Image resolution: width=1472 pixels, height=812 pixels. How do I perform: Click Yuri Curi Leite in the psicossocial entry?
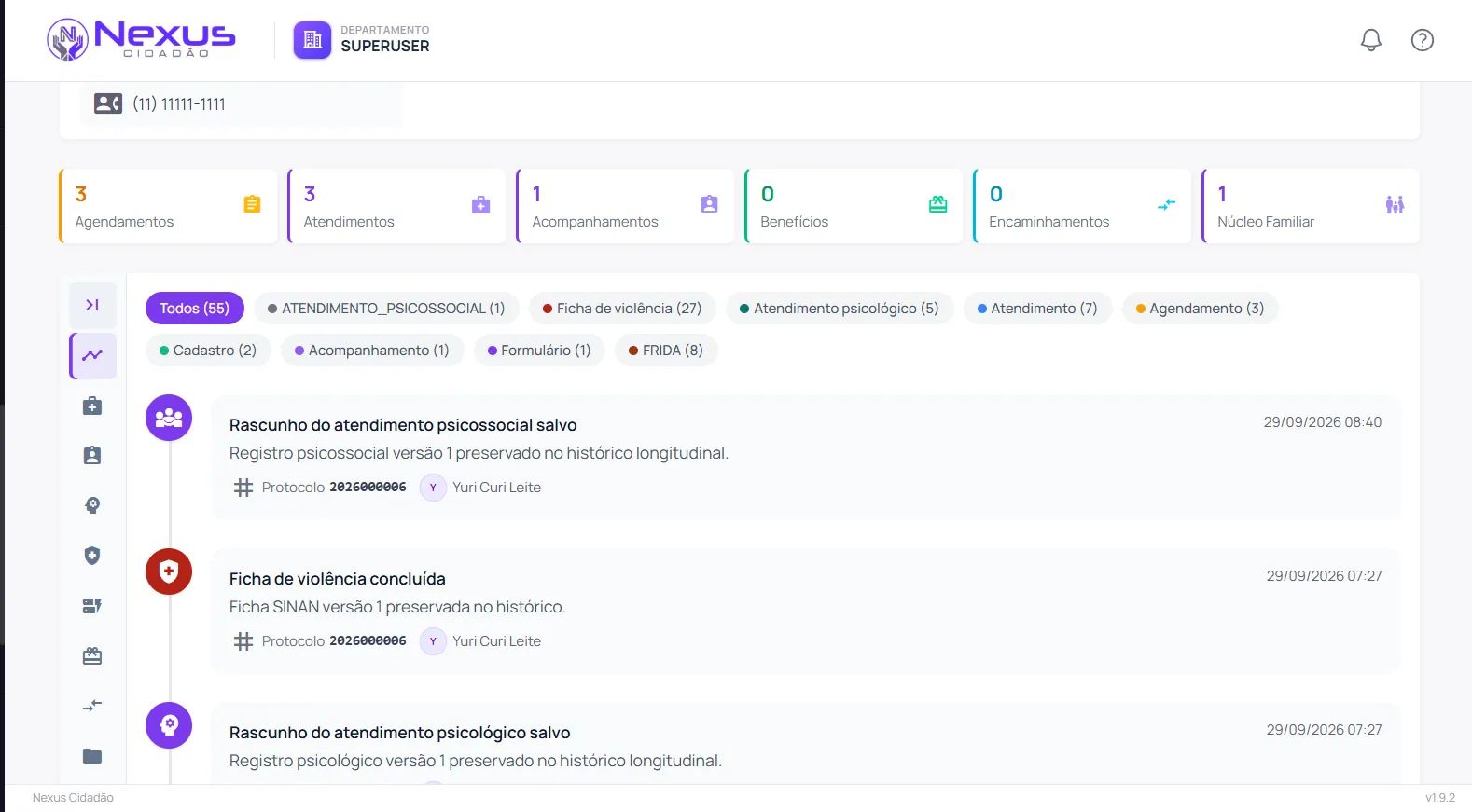[496, 488]
